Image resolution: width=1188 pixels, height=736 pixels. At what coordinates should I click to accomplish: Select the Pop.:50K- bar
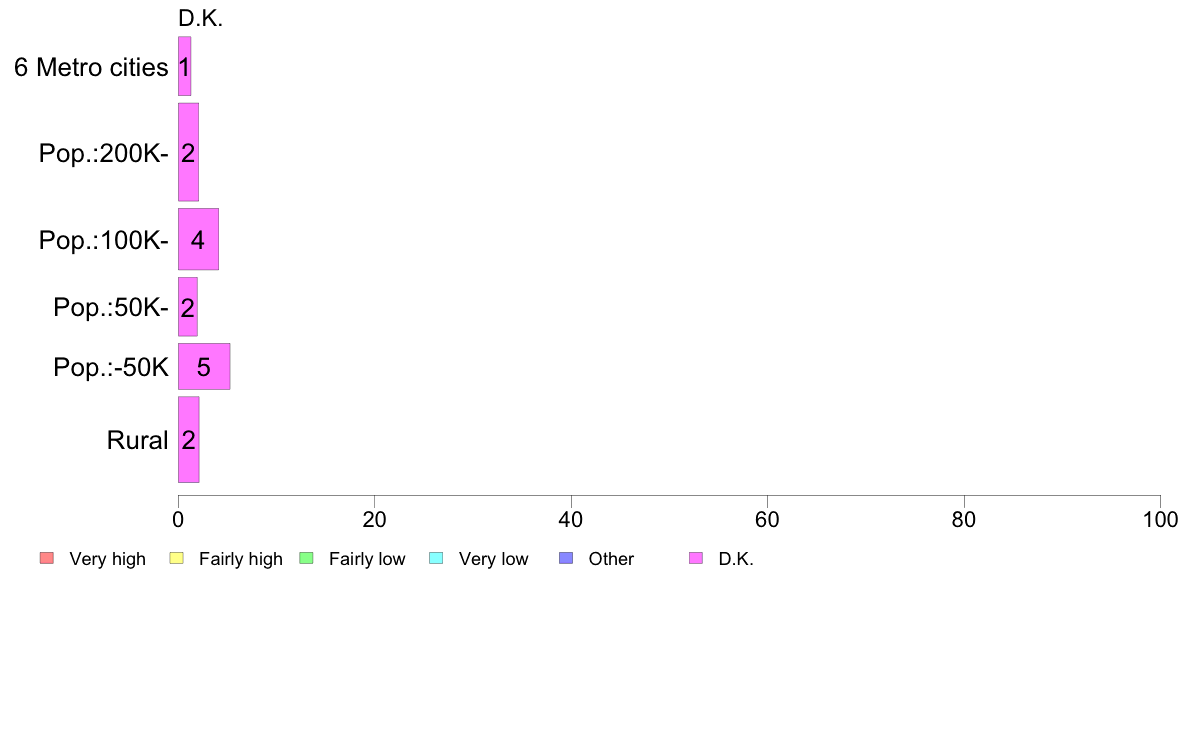(x=188, y=307)
